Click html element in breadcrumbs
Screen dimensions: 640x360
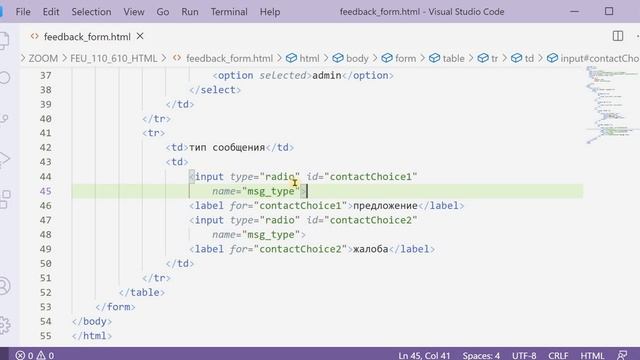[302, 58]
